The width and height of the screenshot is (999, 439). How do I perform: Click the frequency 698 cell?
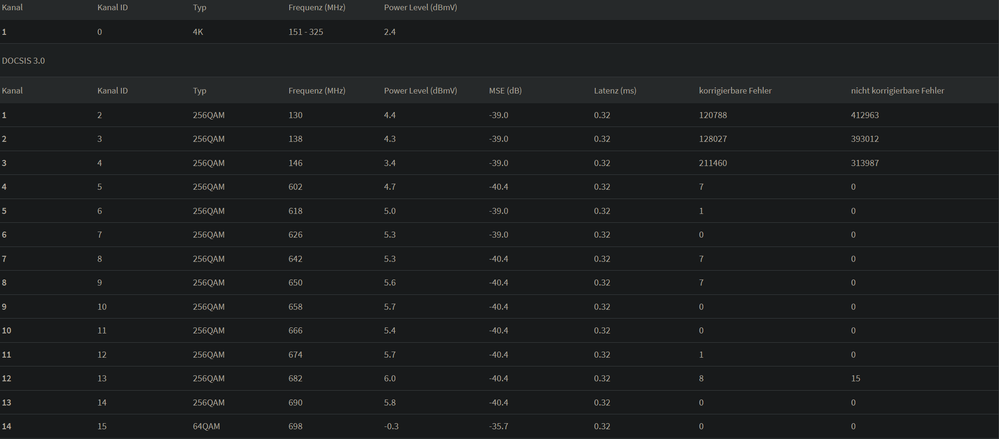pyautogui.click(x=295, y=427)
